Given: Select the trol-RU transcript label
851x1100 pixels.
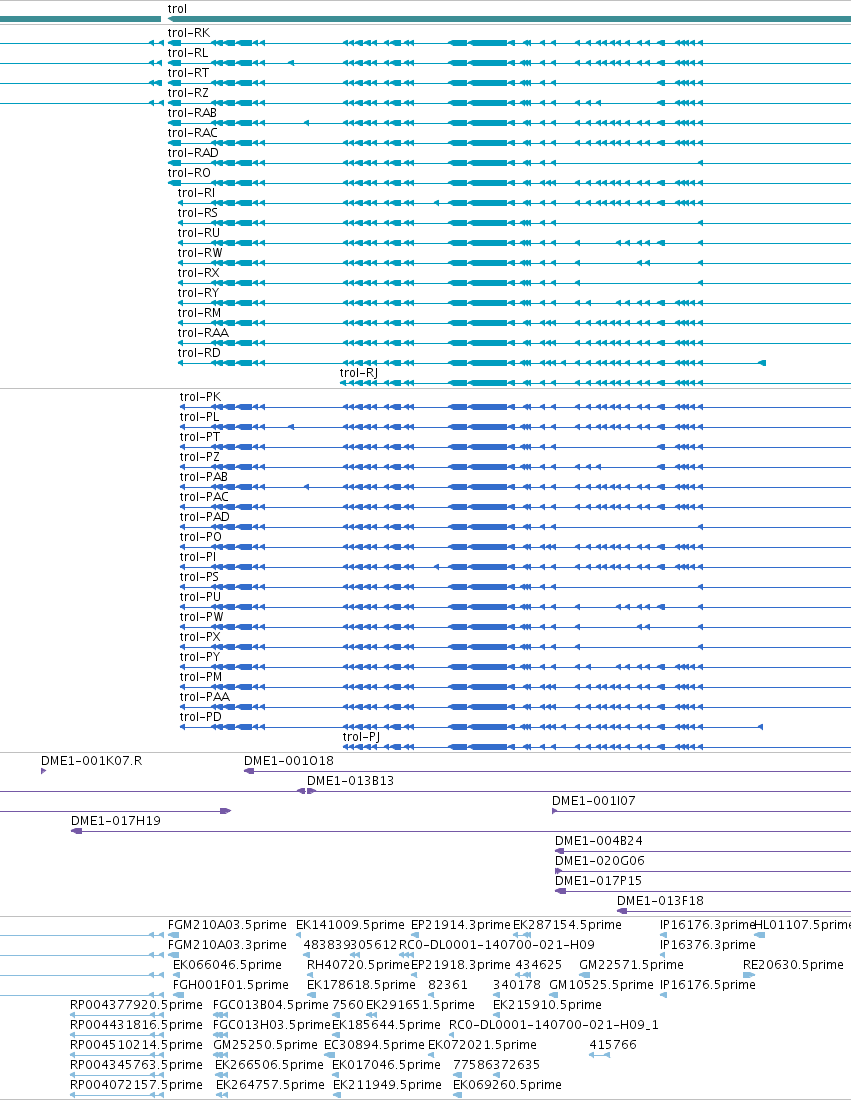Looking at the screenshot, I should (199, 233).
